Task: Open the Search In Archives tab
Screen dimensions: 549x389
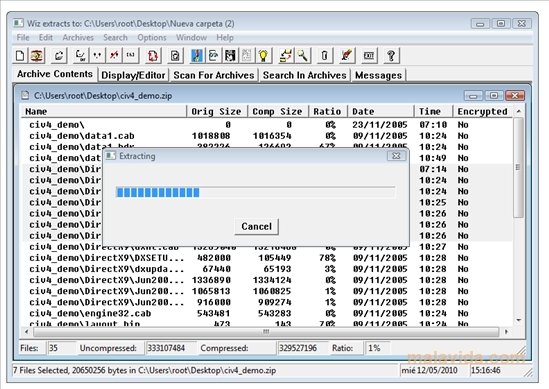Action: [x=305, y=75]
